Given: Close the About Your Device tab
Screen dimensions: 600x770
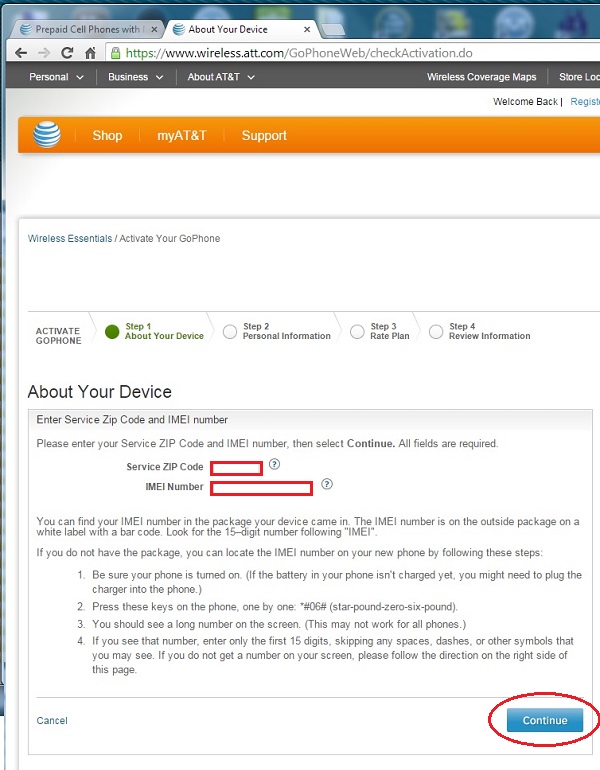Looking at the screenshot, I should click(x=307, y=29).
